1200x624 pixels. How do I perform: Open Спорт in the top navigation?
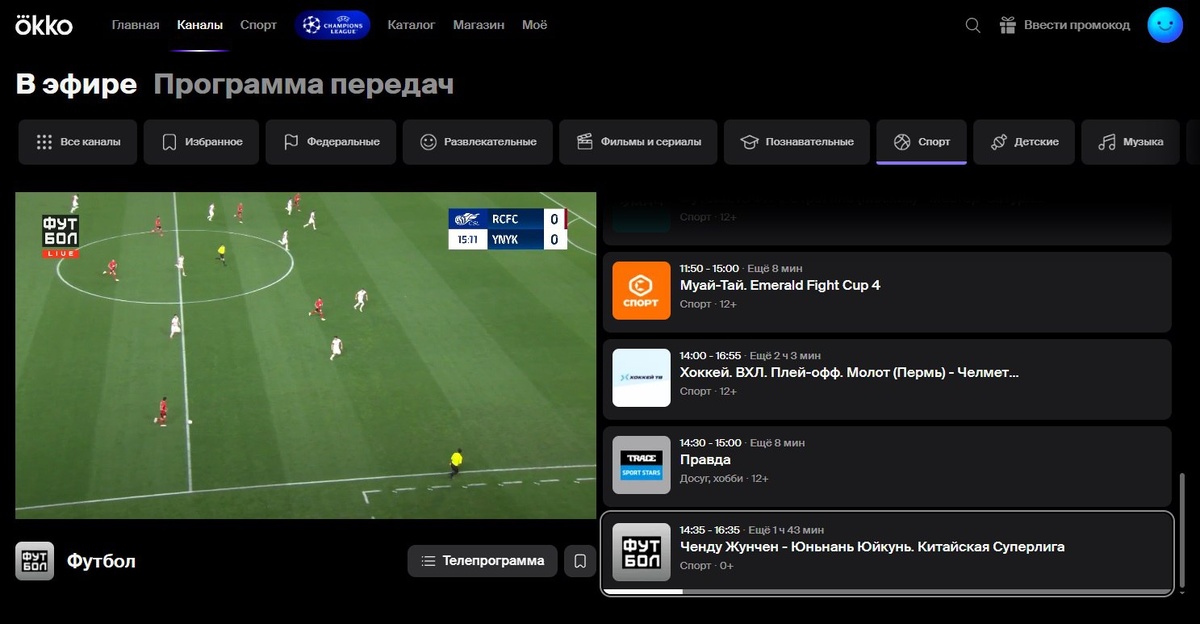point(258,25)
